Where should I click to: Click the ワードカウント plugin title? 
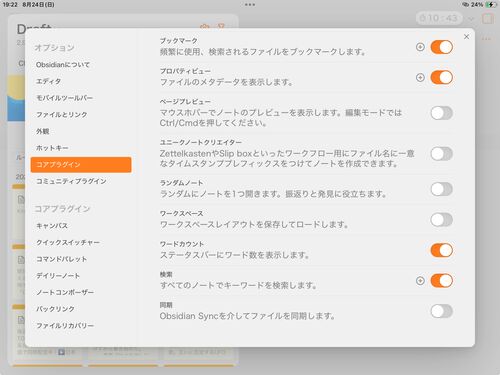[x=182, y=244]
